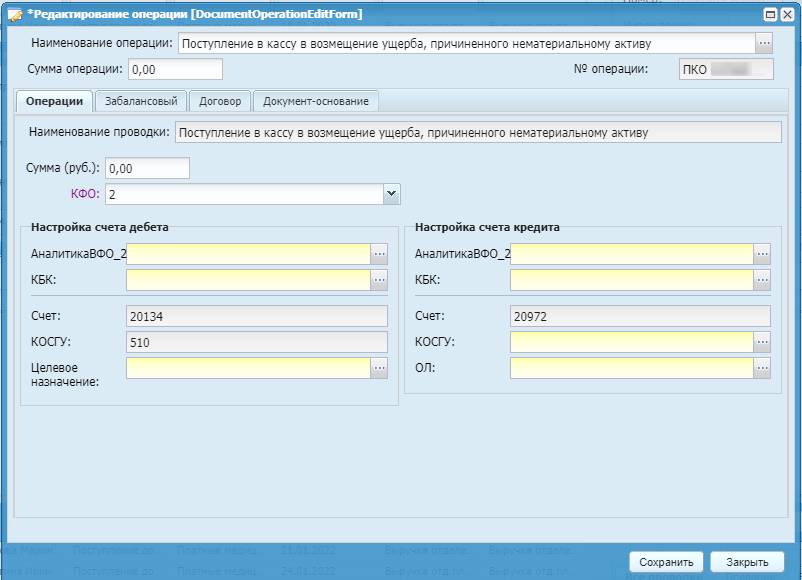This screenshot has height=580, width=802.
Task: Click the Сумма операции input field
Action: tap(175, 70)
